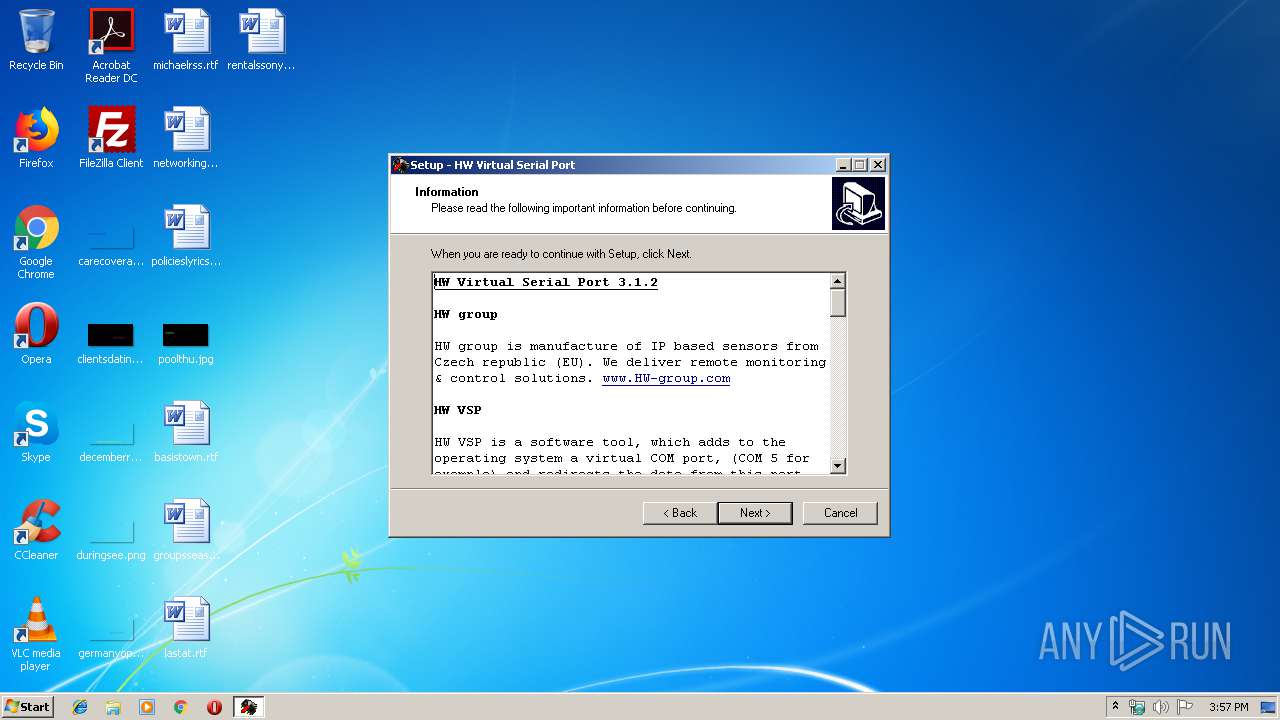1280x720 pixels.
Task: Select the 'HW VSP' heading text
Action: 457,411
